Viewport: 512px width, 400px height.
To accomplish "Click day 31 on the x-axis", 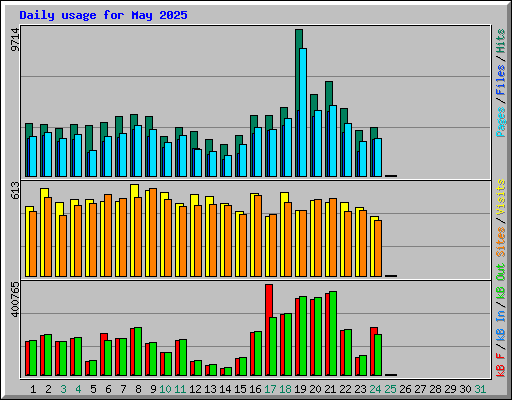I will (x=480, y=389).
